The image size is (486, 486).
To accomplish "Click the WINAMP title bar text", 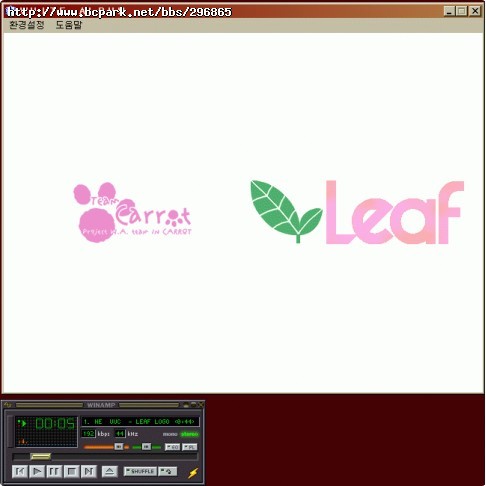I will coord(101,405).
